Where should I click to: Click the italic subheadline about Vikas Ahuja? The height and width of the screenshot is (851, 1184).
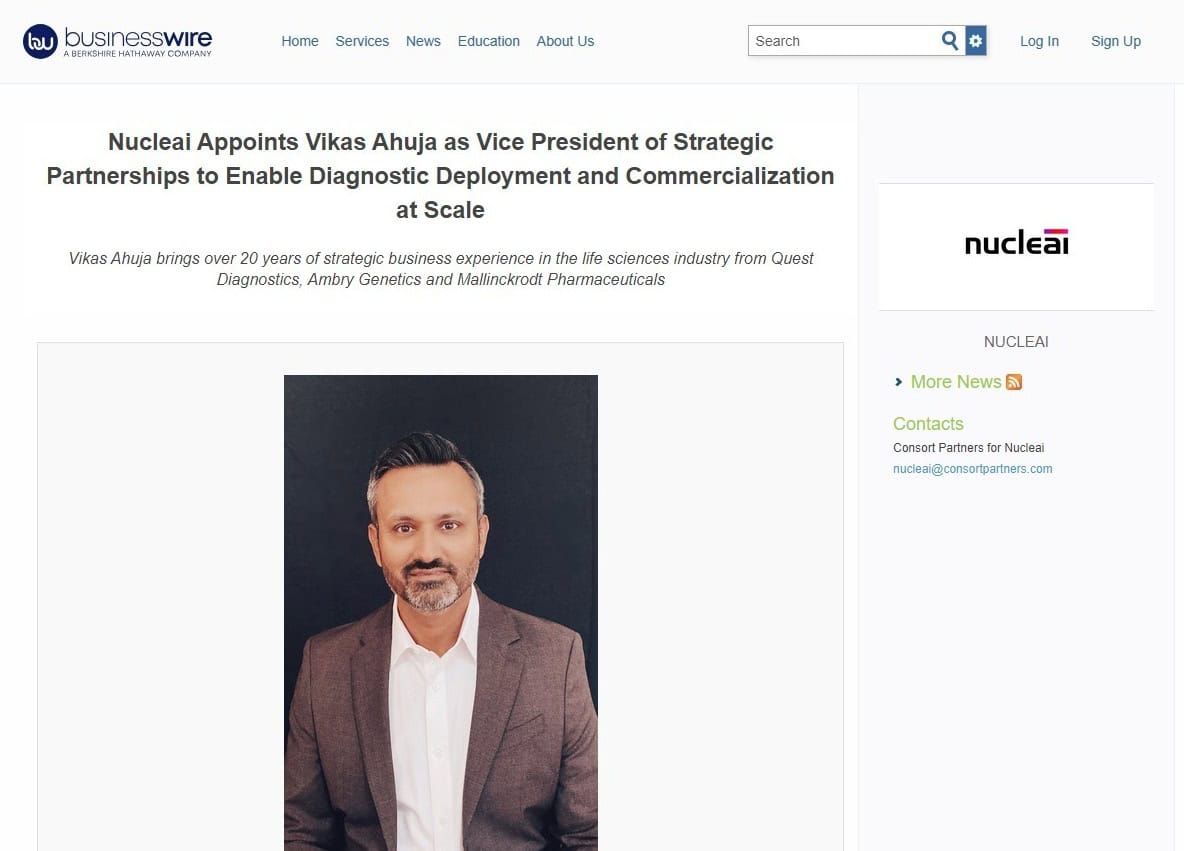click(440, 269)
